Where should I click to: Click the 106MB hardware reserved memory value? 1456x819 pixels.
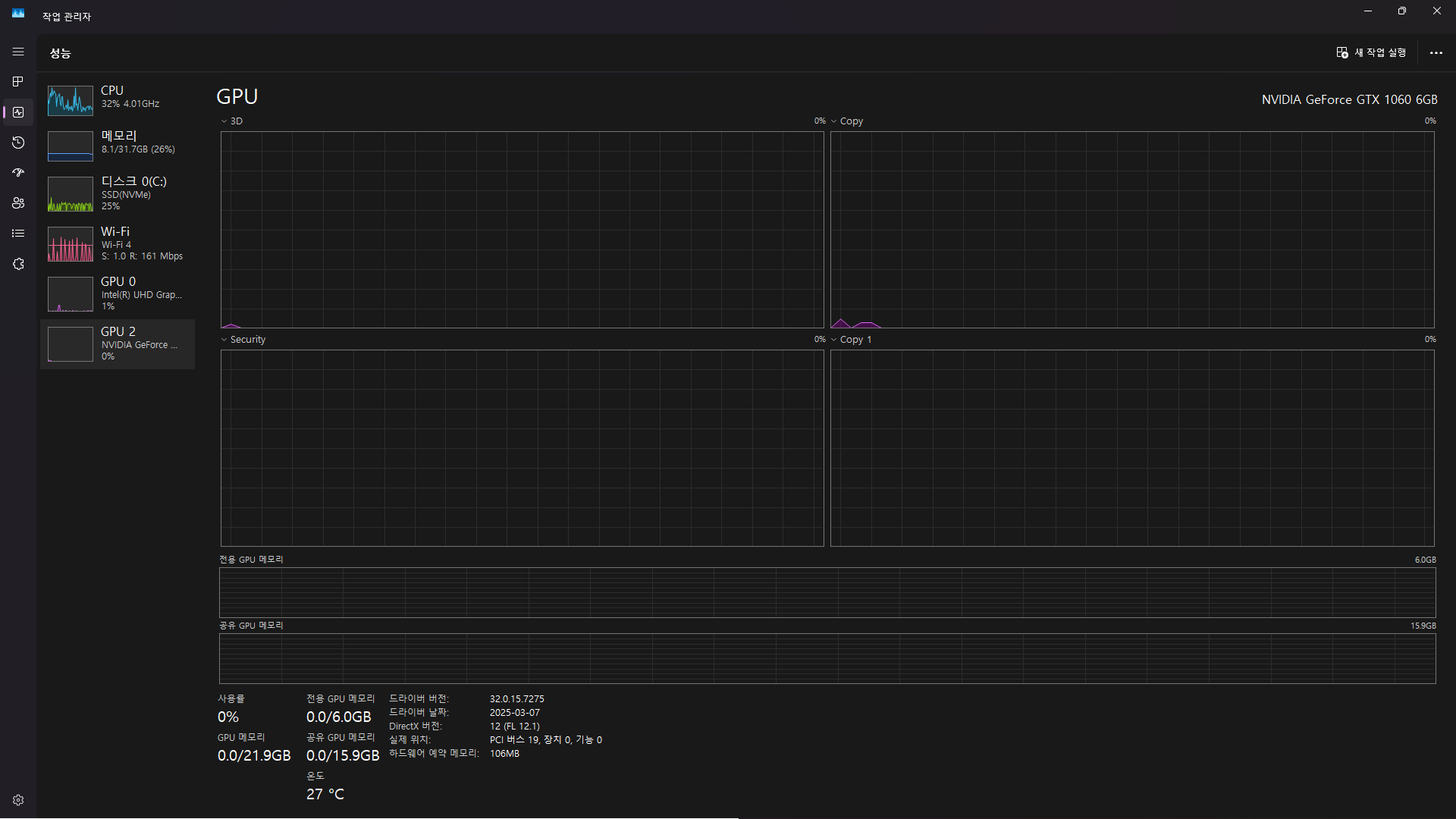[x=504, y=754]
